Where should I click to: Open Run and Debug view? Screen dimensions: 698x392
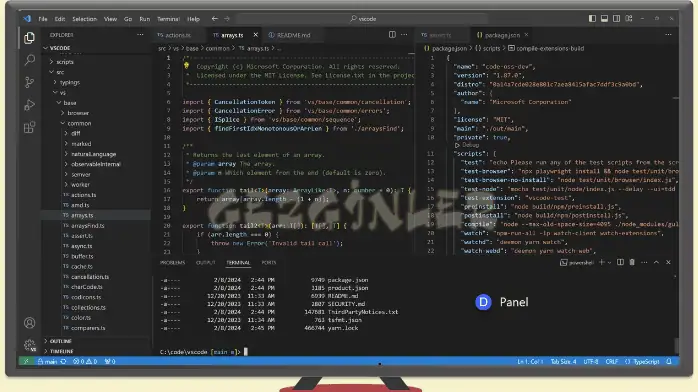tap(29, 105)
